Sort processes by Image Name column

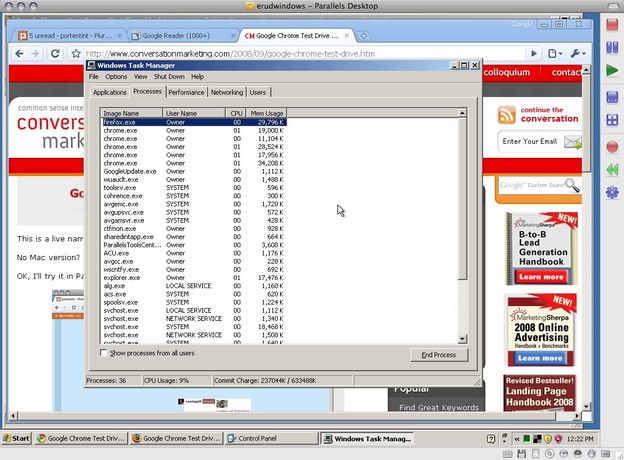point(131,113)
